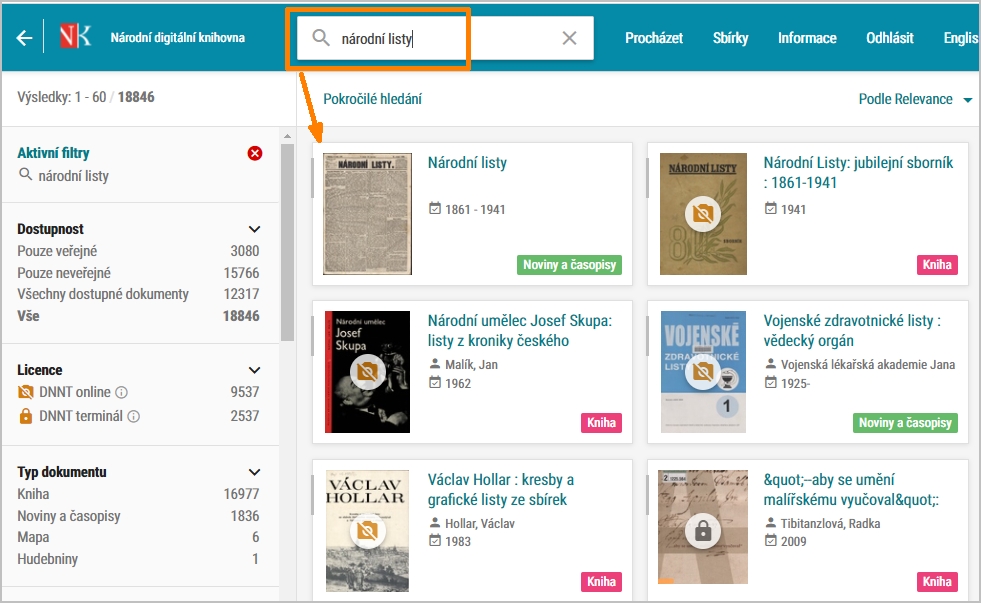
Task: Open the "aby se umění malířskému" title
Action: (851, 490)
